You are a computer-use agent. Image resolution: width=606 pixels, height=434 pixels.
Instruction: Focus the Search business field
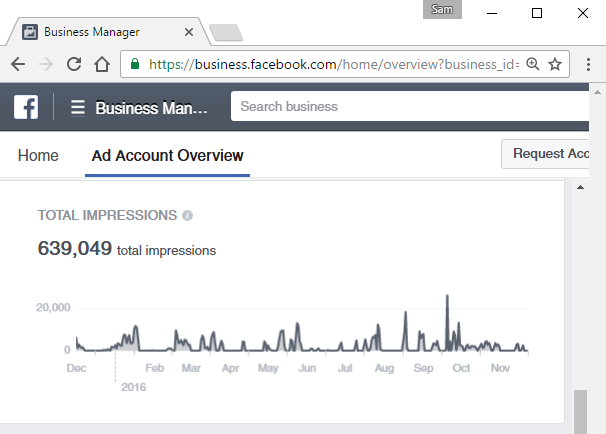(410, 106)
